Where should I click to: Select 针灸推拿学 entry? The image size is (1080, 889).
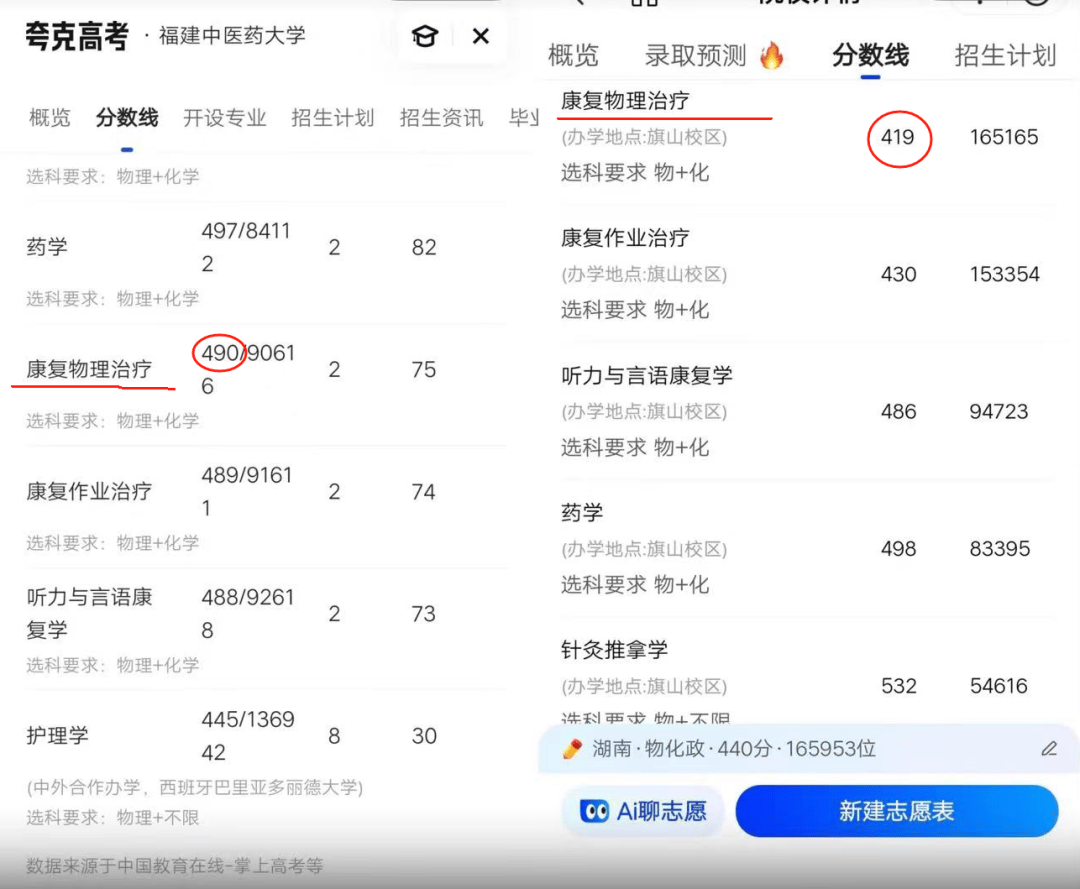tap(614, 649)
